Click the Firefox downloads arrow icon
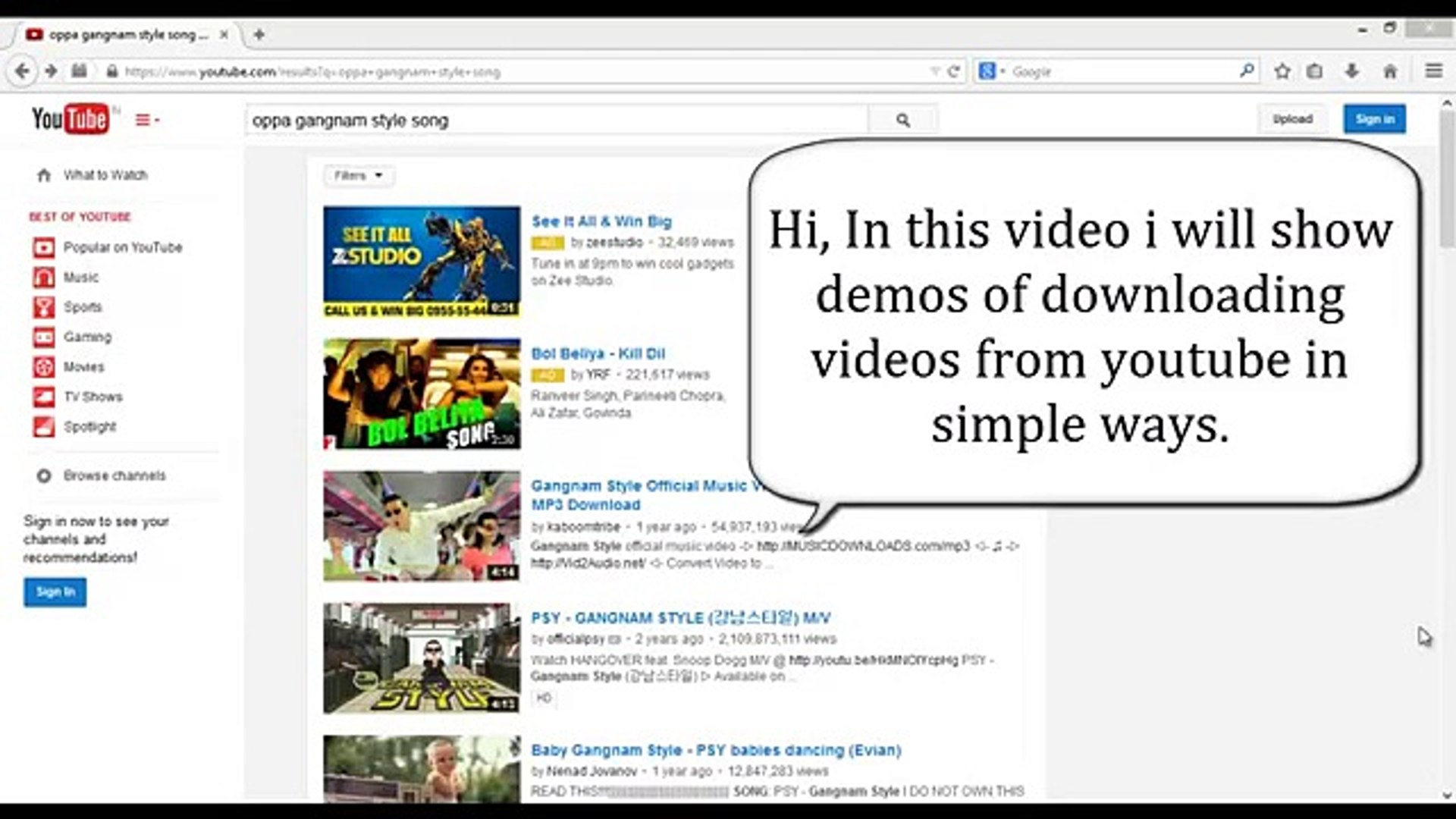The width and height of the screenshot is (1456, 819). point(1351,71)
